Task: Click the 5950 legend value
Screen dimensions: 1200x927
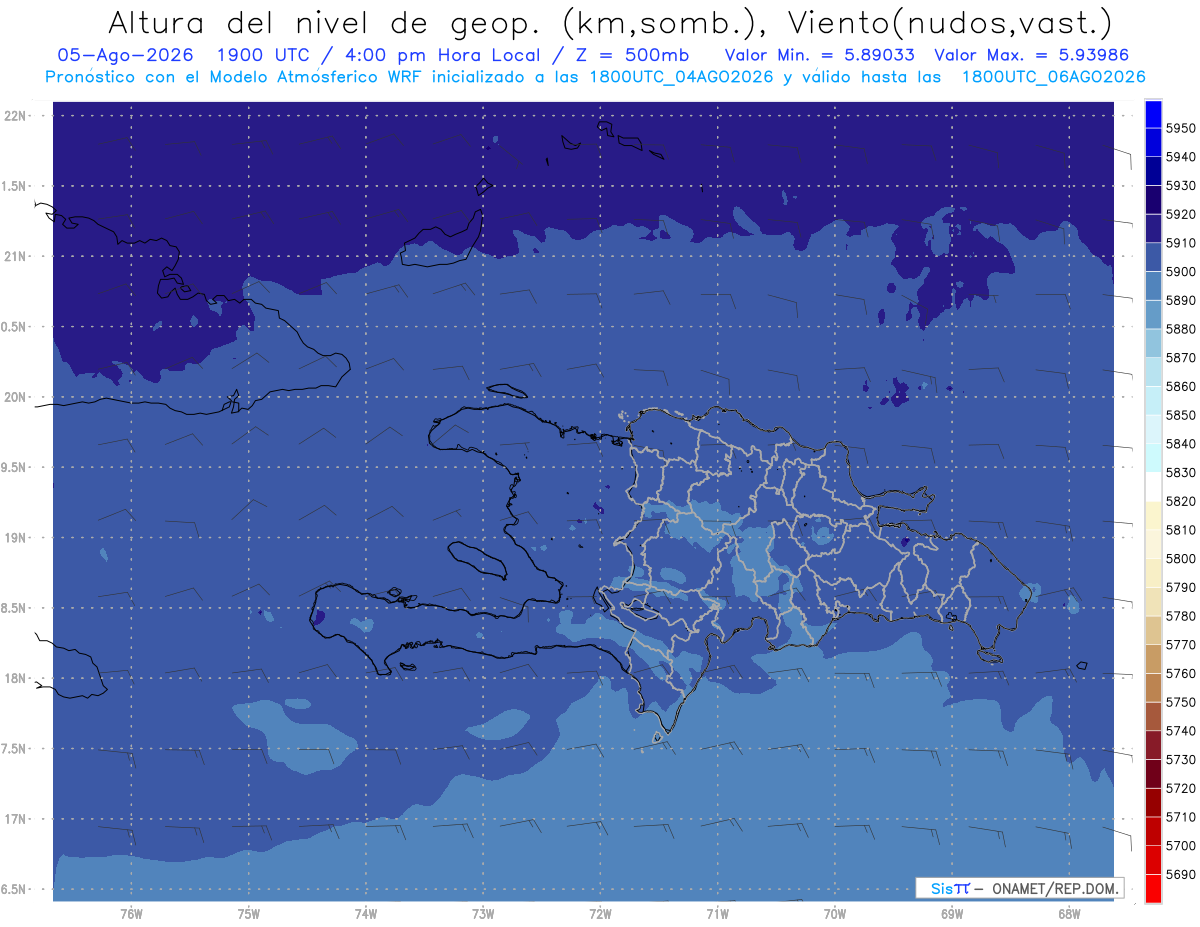Action: [x=1181, y=129]
